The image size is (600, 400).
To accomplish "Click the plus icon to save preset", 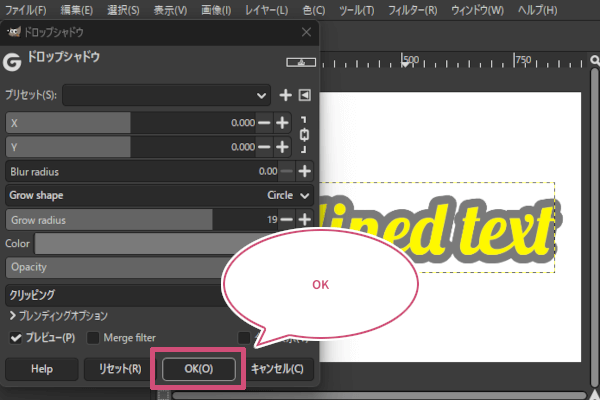I will point(285,96).
